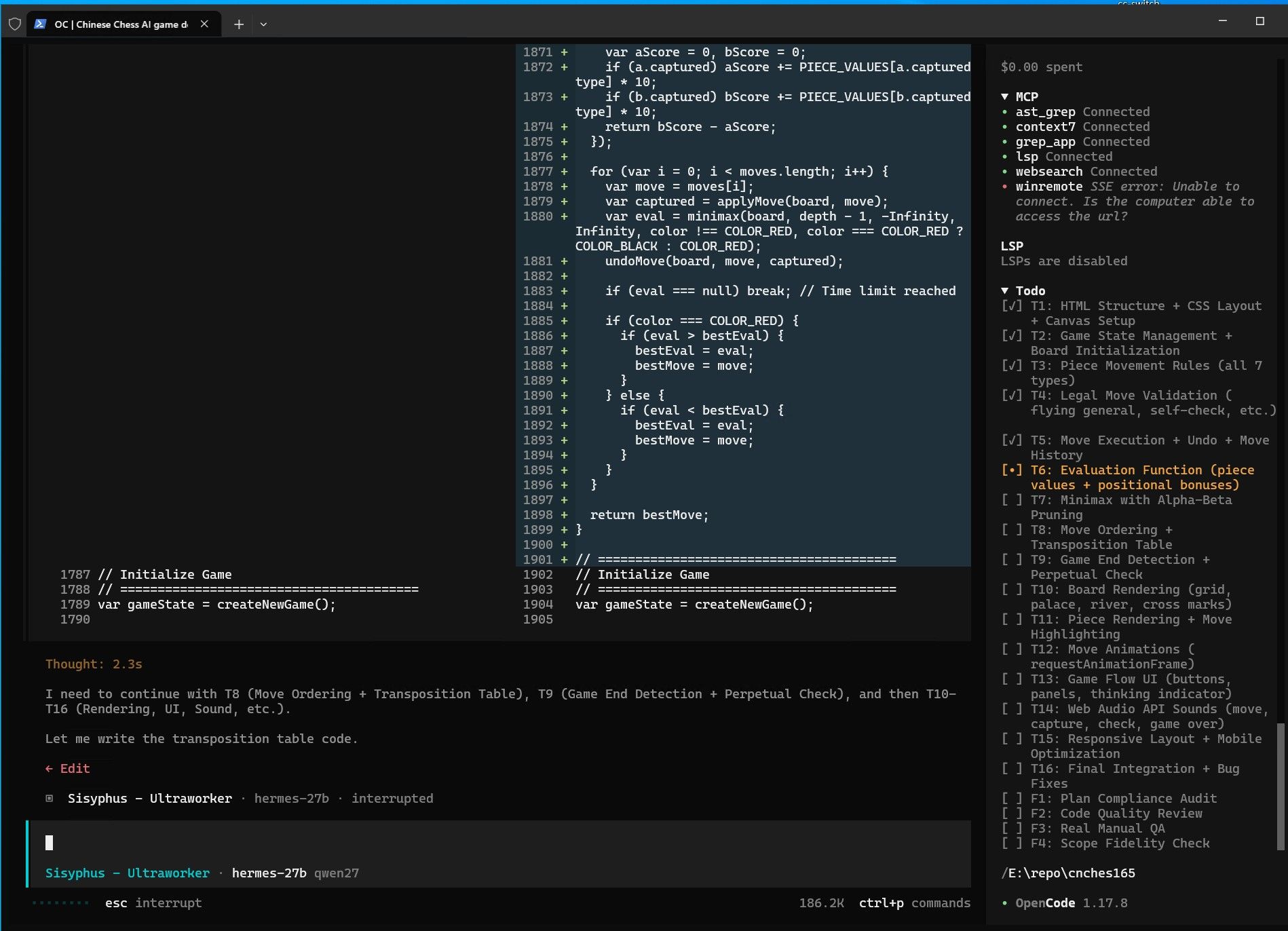Screen dimensions: 1288x931
Task: Click the prompt input field with cursor
Action: tap(499, 843)
